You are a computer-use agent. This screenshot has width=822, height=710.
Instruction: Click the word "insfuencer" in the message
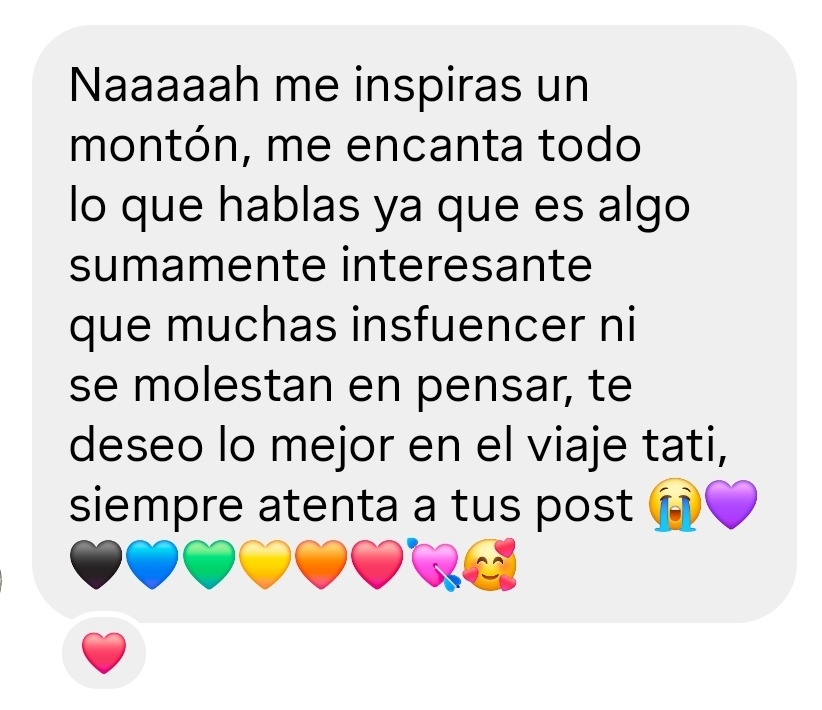pos(468,325)
